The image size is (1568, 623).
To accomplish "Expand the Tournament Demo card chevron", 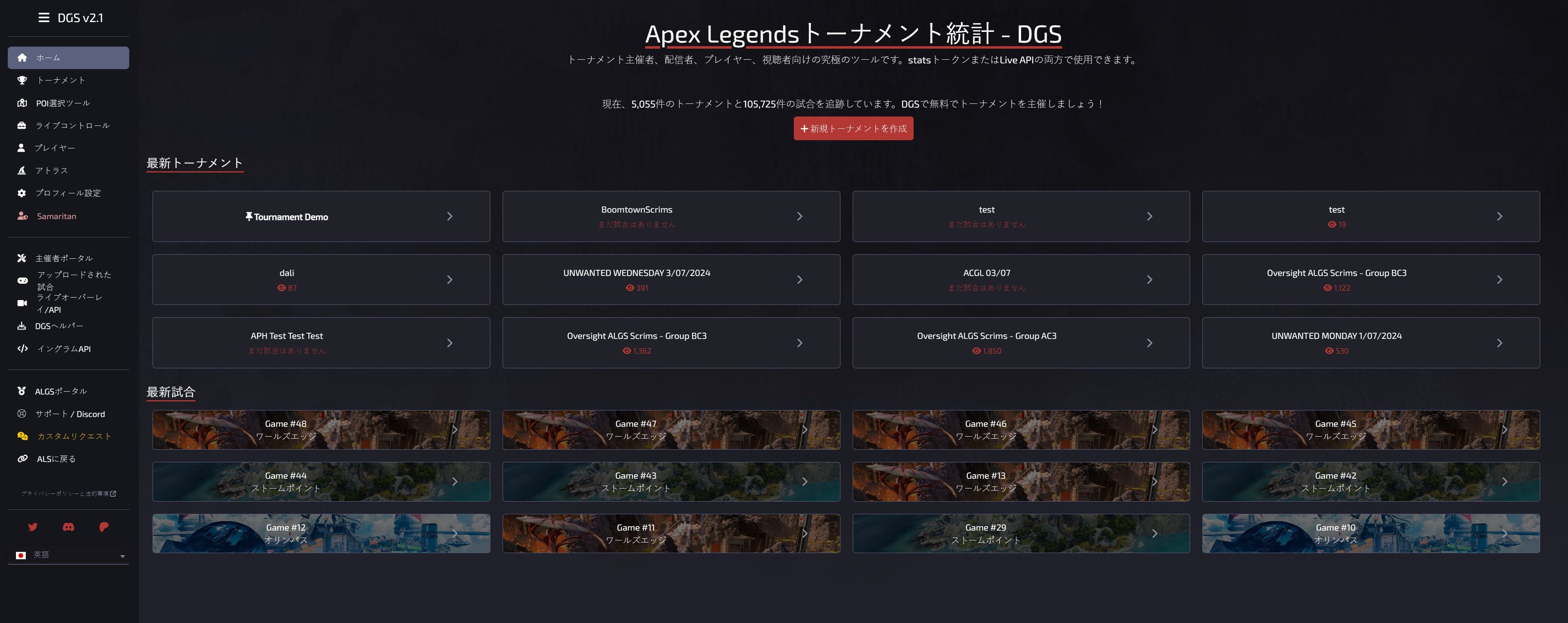I will (x=449, y=217).
